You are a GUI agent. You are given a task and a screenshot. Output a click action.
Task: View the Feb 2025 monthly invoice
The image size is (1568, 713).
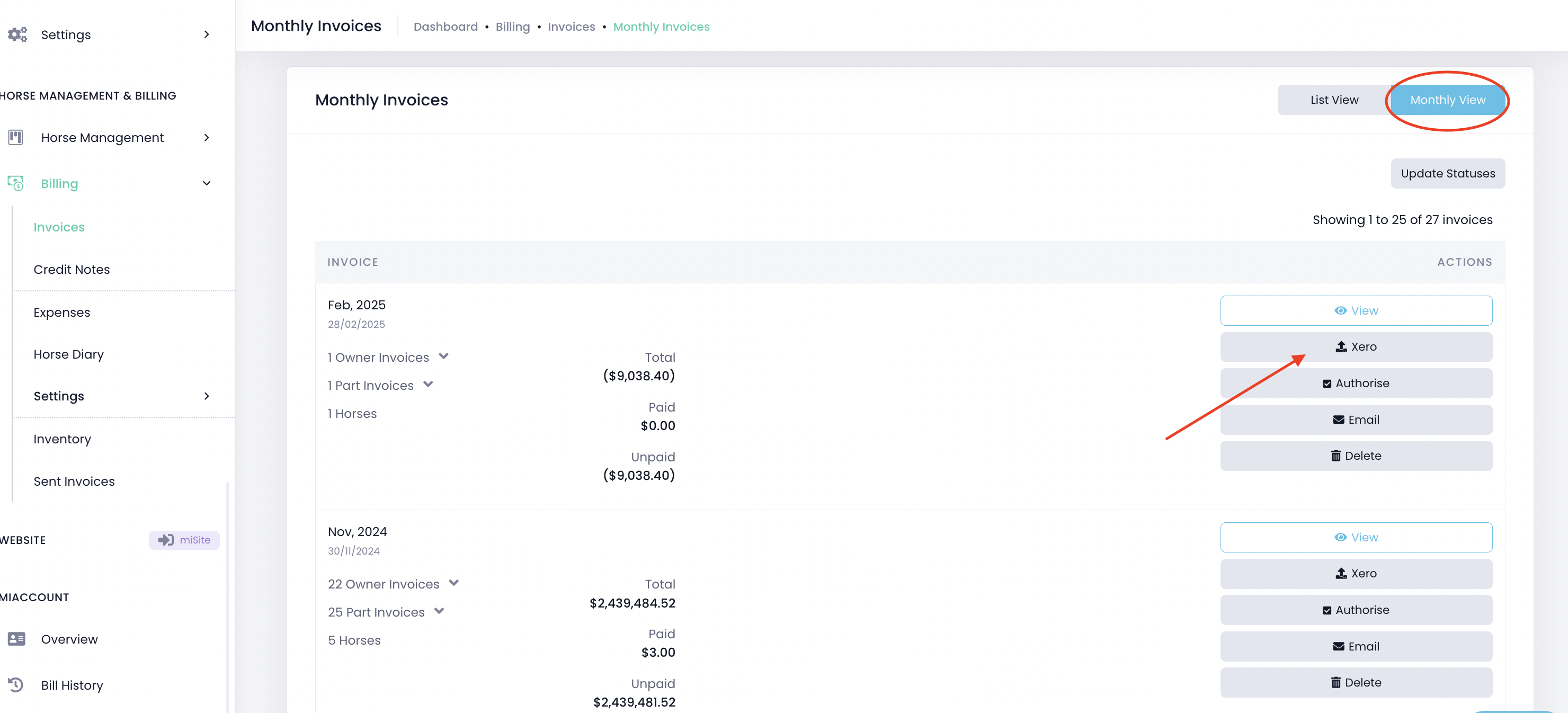click(1356, 310)
